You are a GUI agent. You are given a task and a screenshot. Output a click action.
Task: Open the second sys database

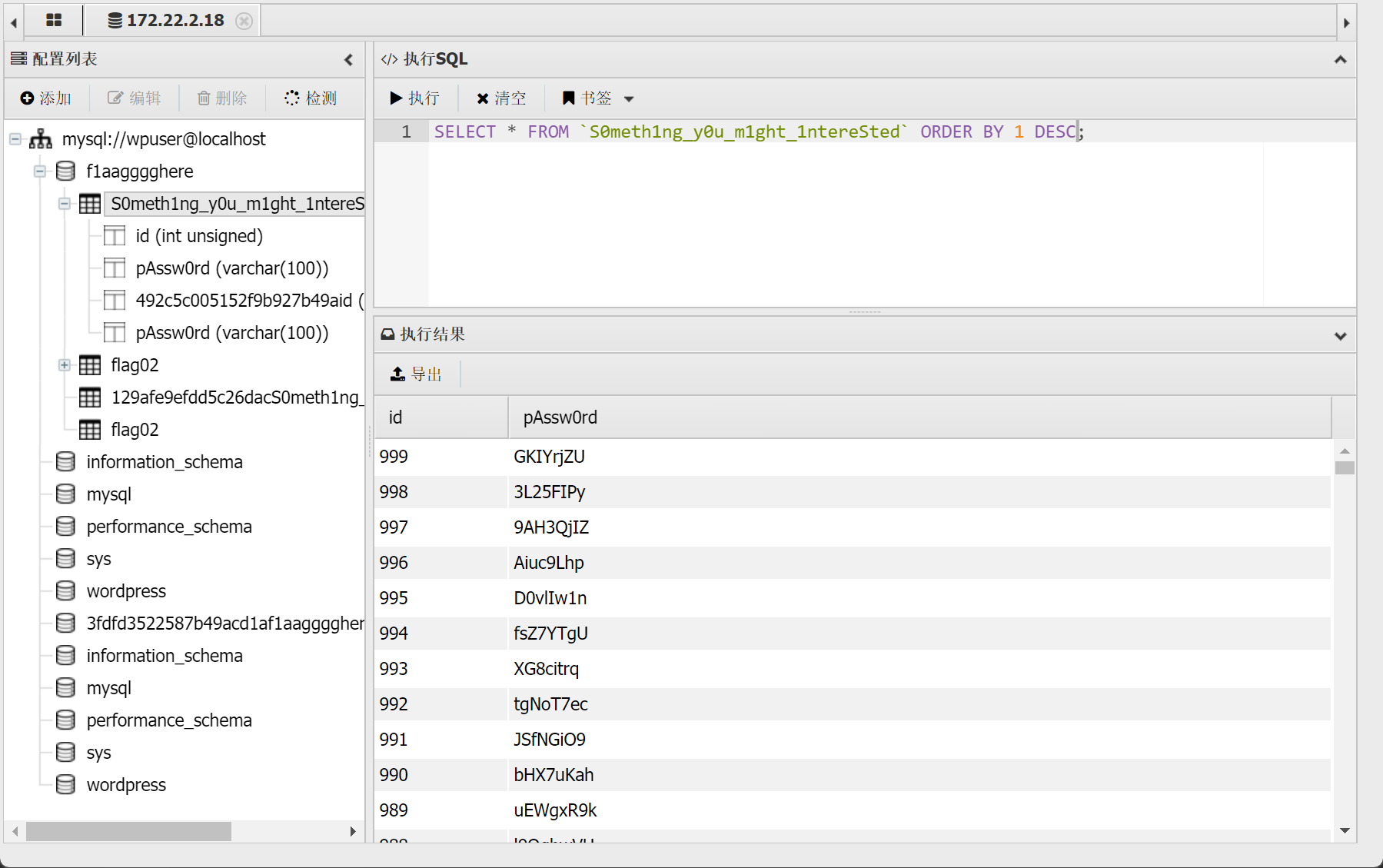[98, 753]
